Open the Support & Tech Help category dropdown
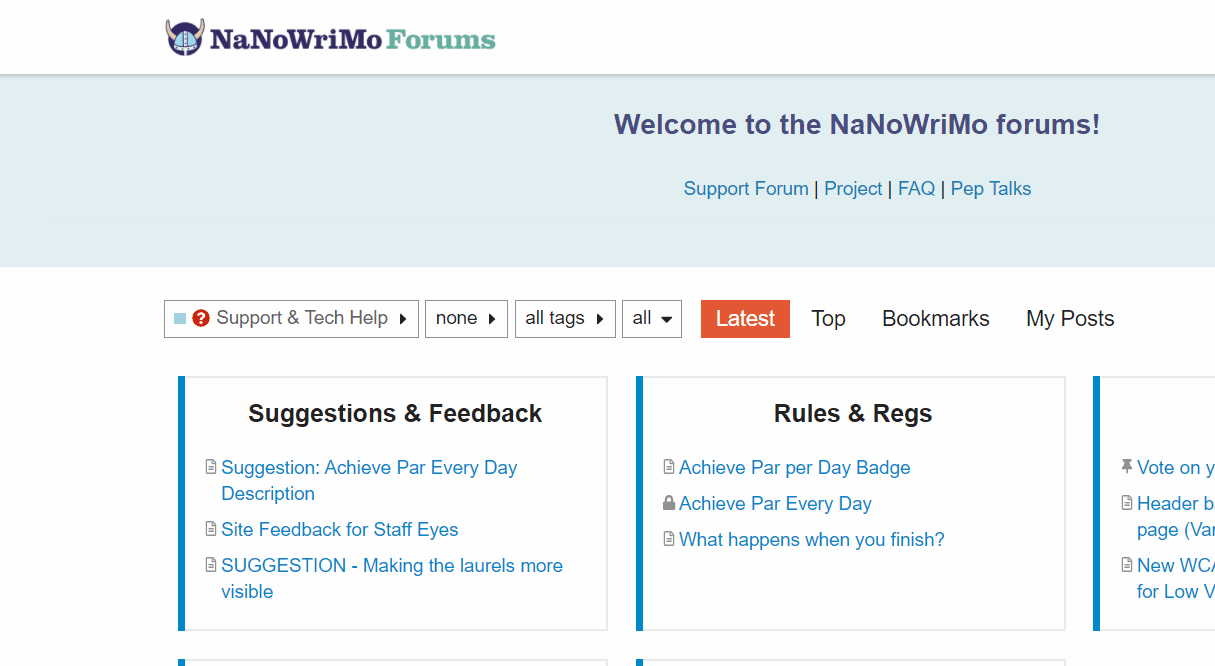Viewport: 1215px width, 666px height. [291, 319]
